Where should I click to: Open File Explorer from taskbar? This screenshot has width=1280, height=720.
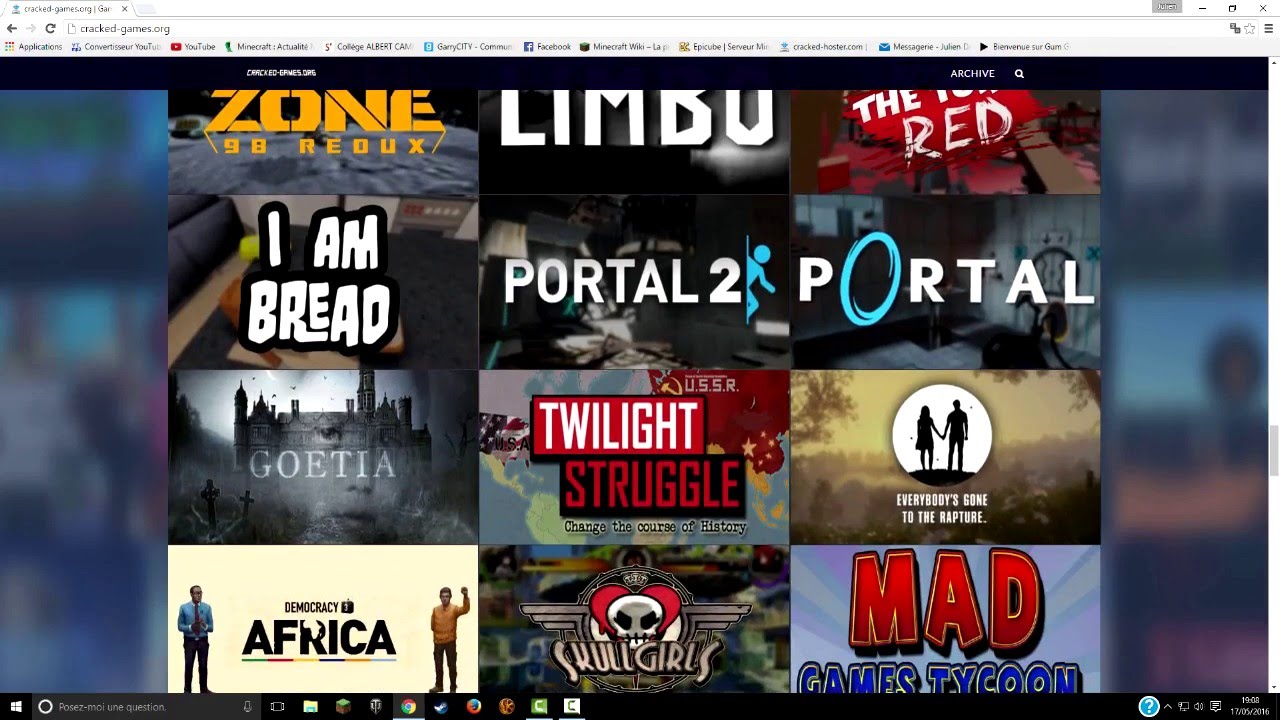(x=310, y=706)
